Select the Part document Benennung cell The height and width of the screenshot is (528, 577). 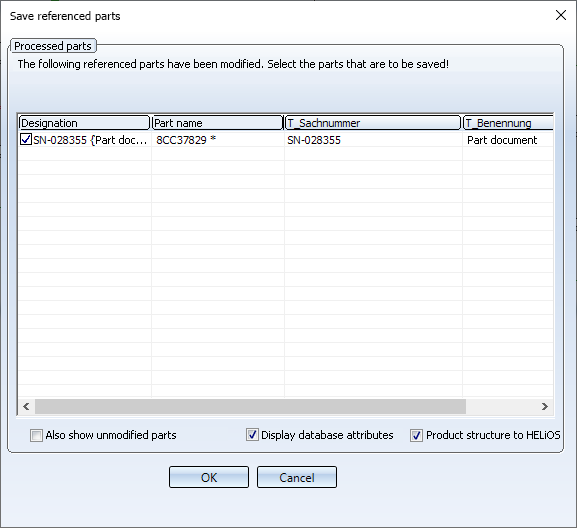pos(502,140)
